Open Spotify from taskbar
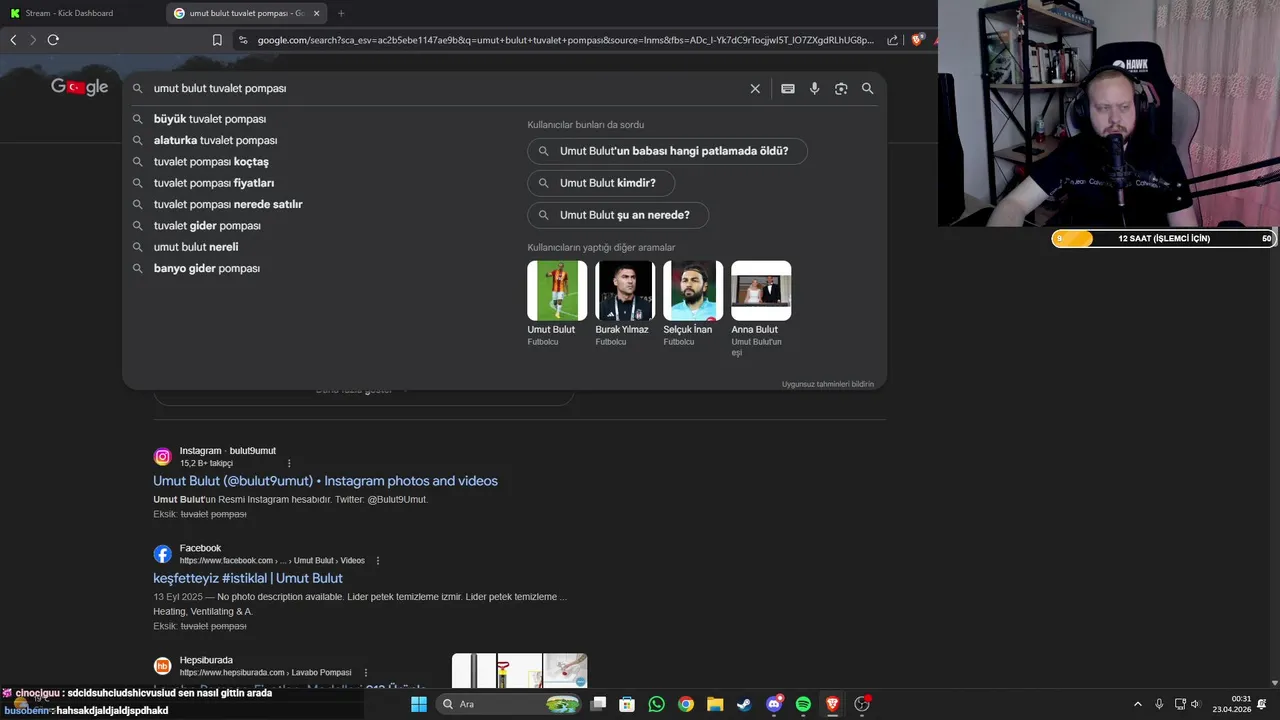The height and width of the screenshot is (720, 1280). (x=803, y=704)
